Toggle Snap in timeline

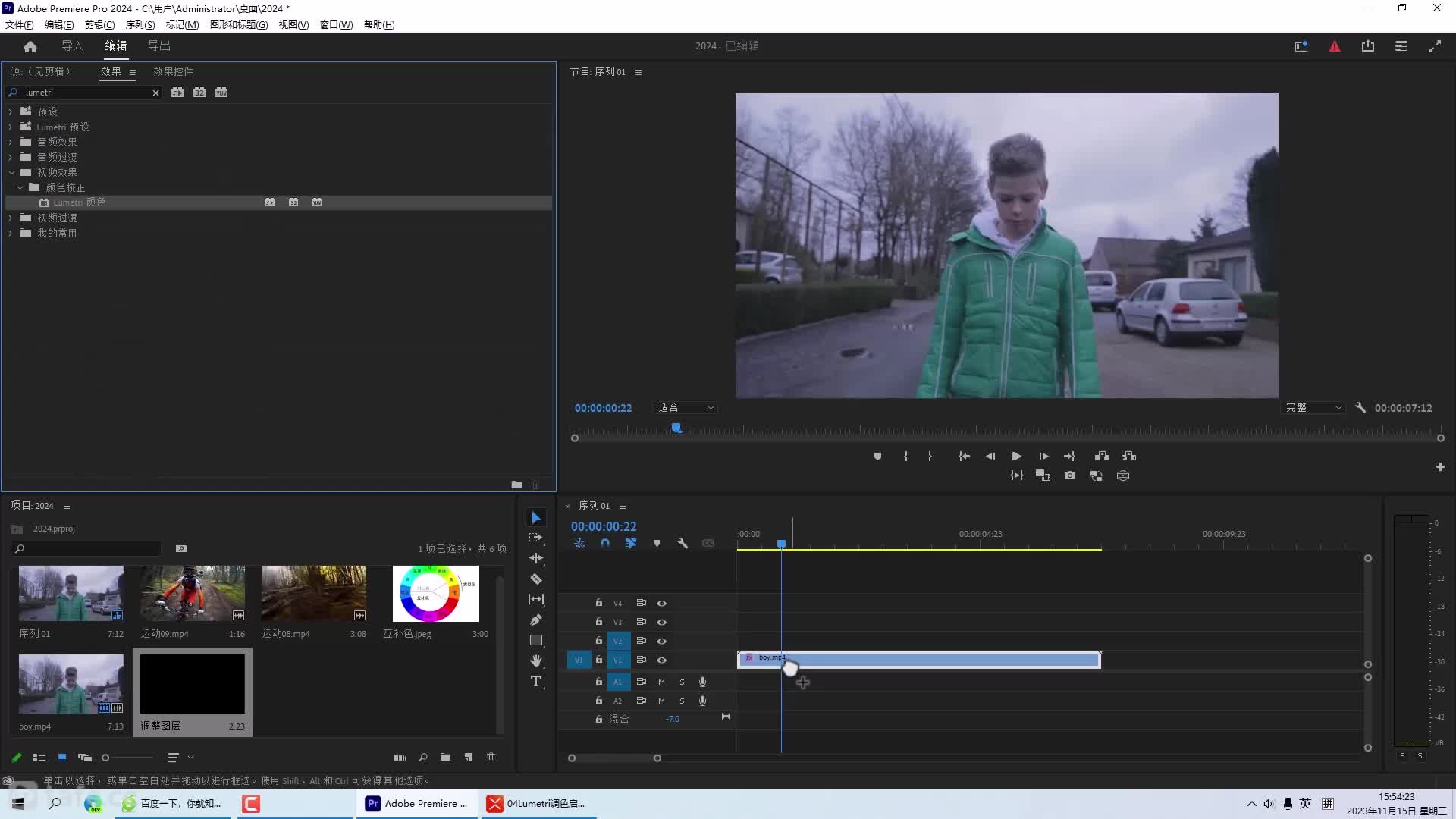(x=605, y=543)
